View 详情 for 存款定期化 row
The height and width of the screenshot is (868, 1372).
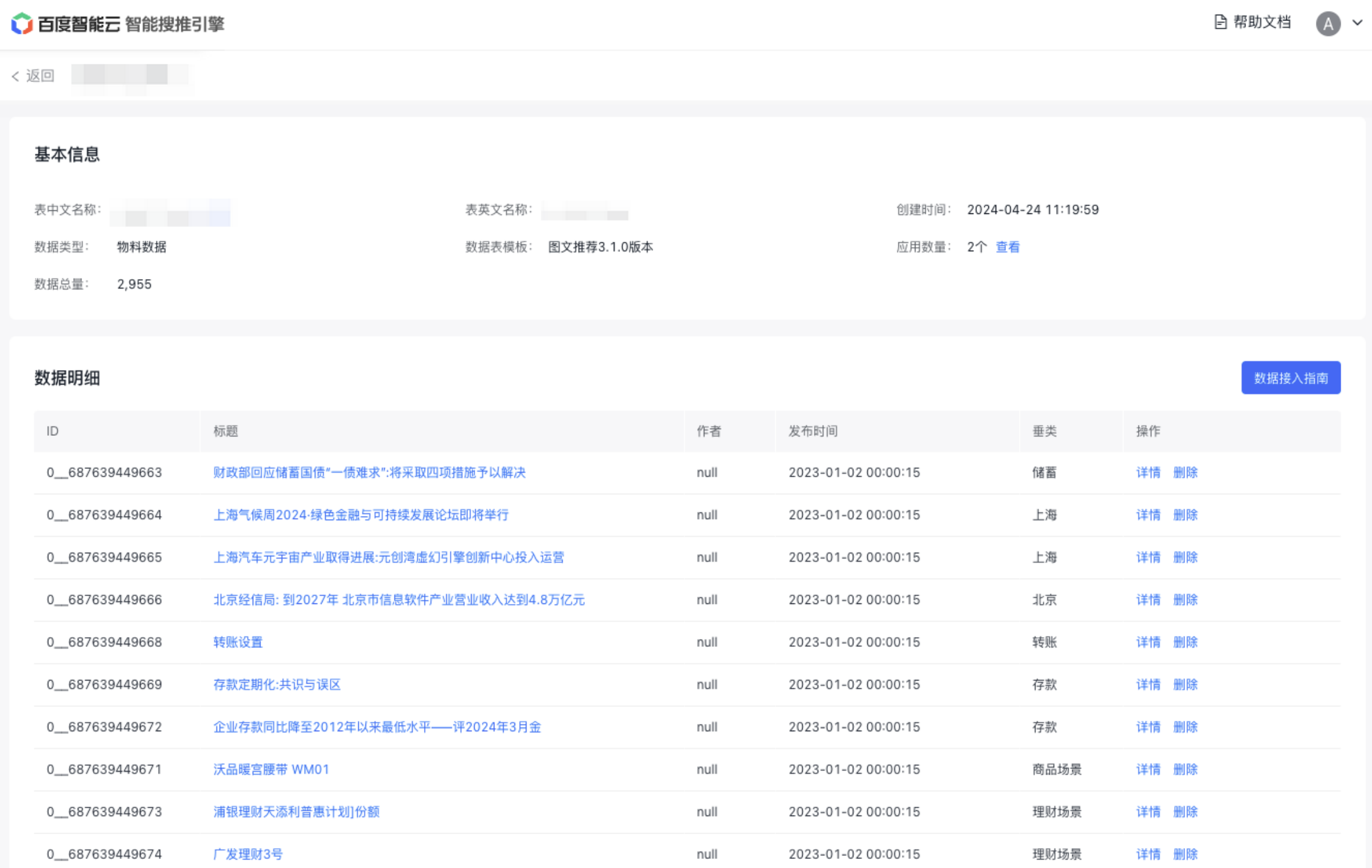[1148, 685]
